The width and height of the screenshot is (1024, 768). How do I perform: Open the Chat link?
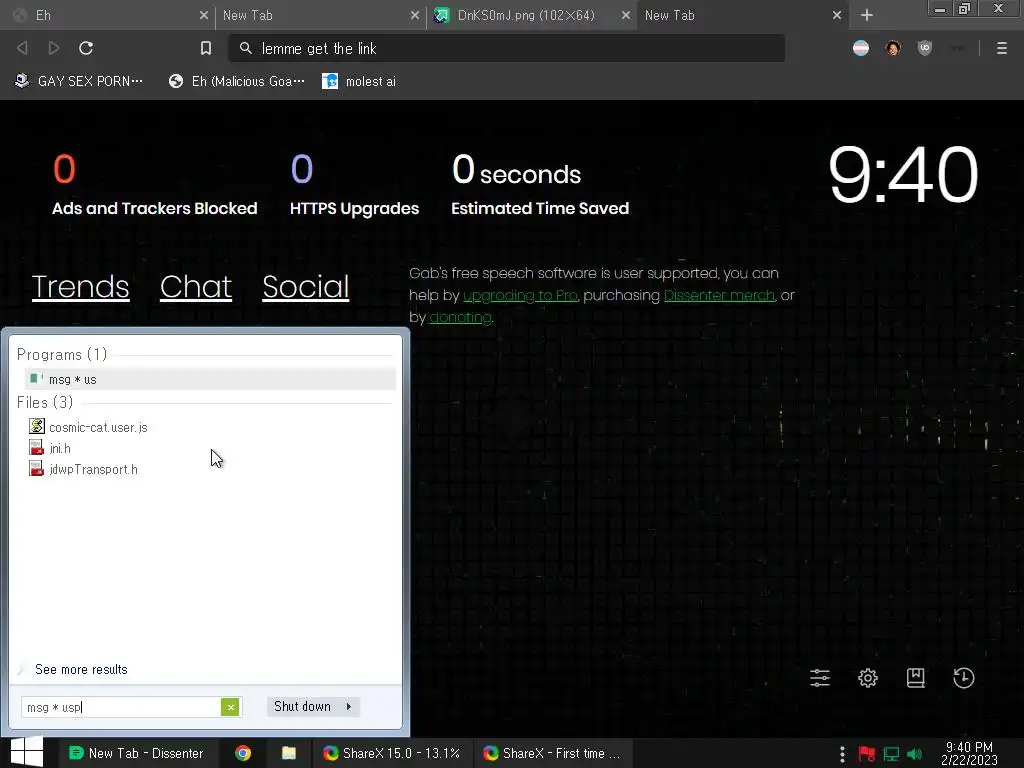coord(196,287)
